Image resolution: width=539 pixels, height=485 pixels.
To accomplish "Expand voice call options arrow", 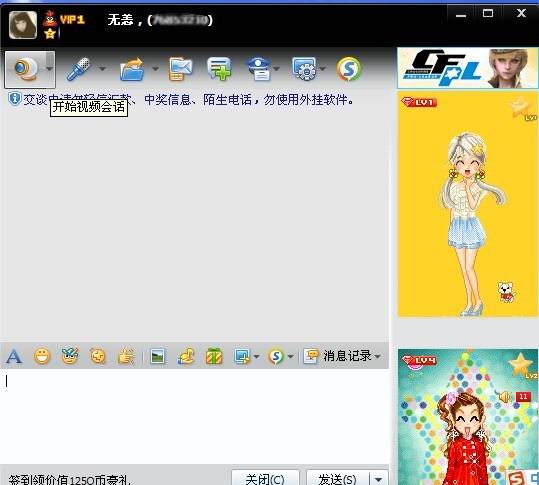I will coord(102,69).
